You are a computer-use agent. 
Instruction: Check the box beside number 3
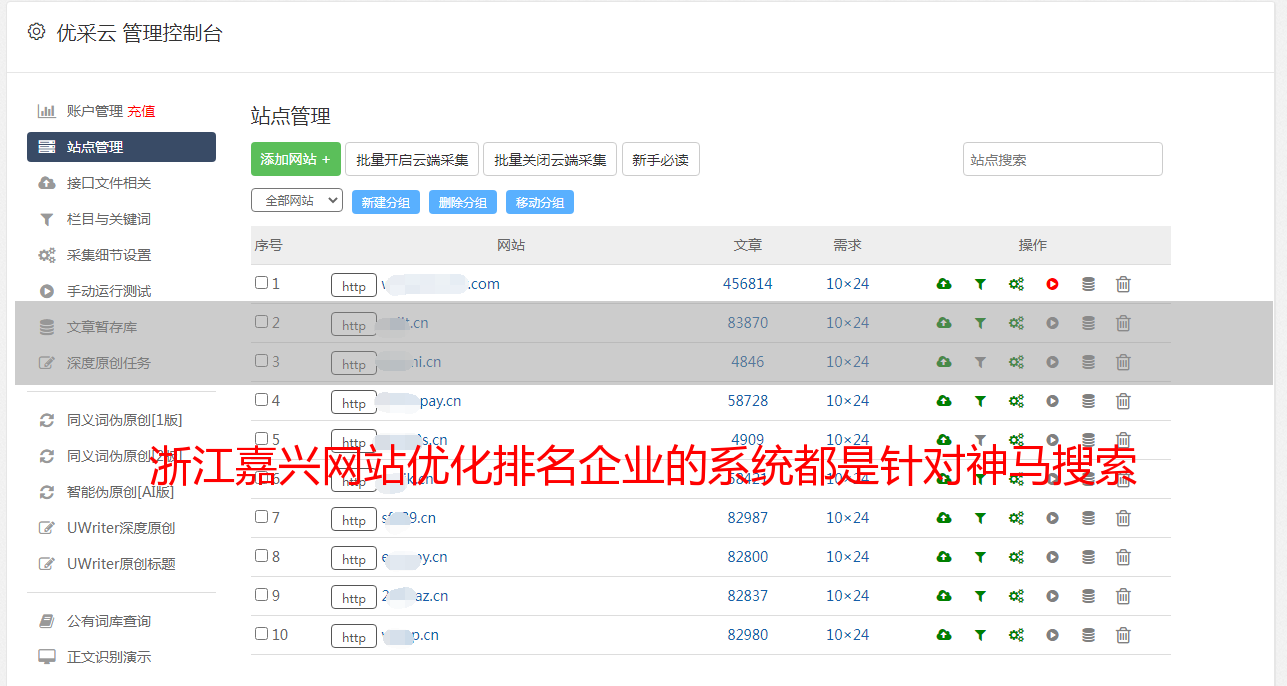[261, 361]
